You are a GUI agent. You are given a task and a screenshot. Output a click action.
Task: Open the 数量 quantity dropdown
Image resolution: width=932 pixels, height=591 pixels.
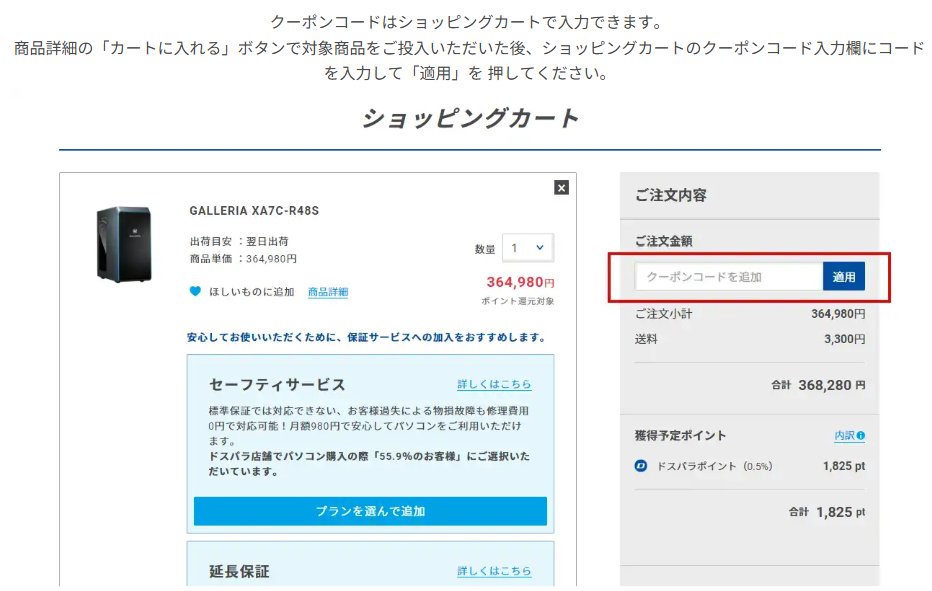click(528, 247)
